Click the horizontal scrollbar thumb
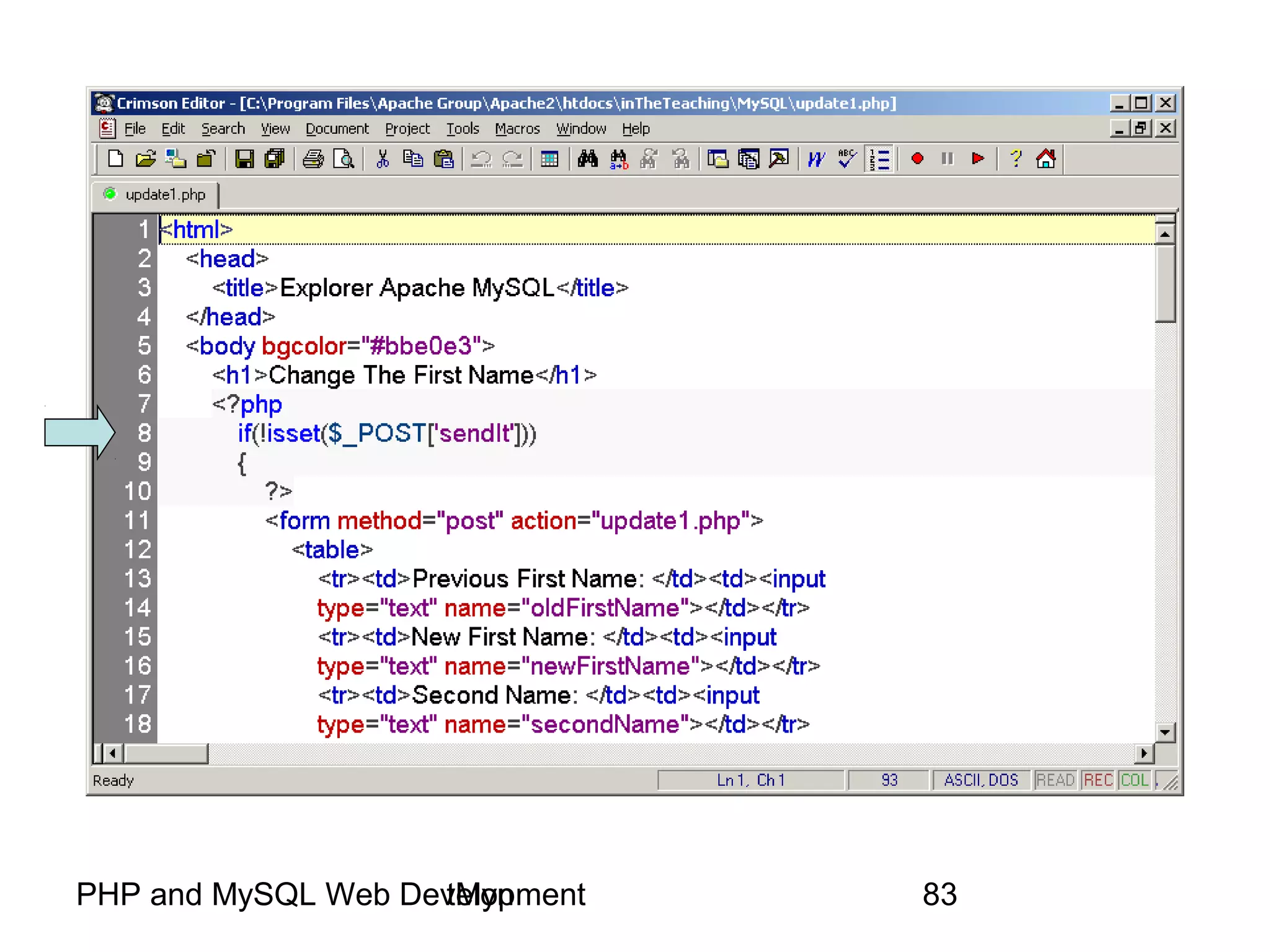 click(x=166, y=754)
